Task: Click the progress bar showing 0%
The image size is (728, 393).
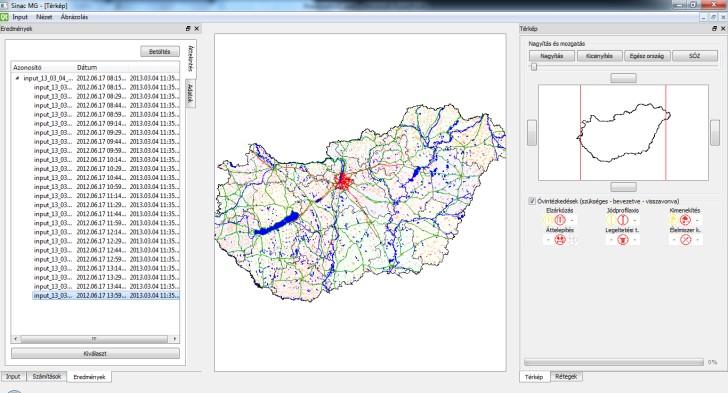Action: point(614,362)
